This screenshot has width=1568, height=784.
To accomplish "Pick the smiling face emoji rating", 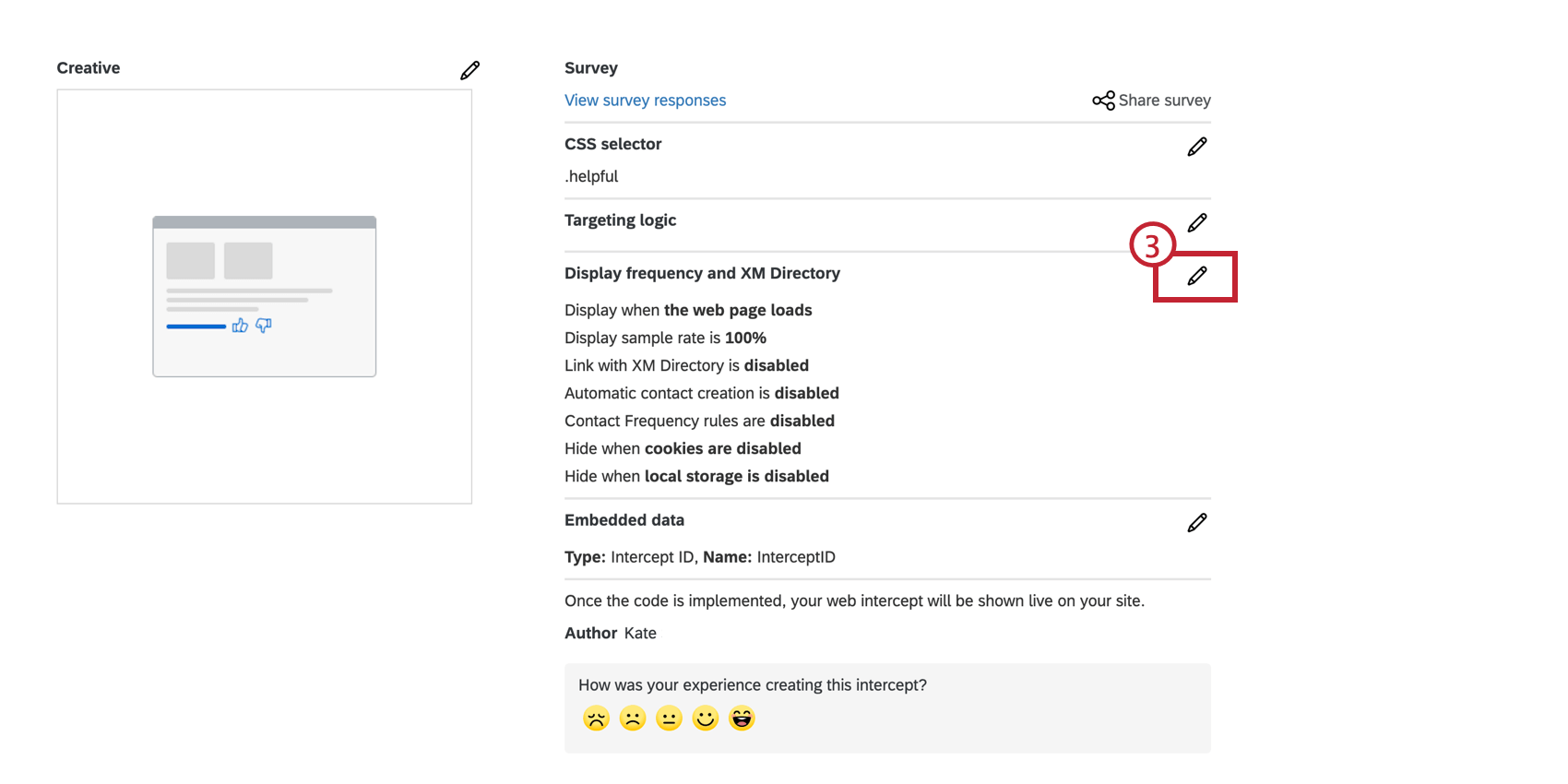I will coord(706,719).
